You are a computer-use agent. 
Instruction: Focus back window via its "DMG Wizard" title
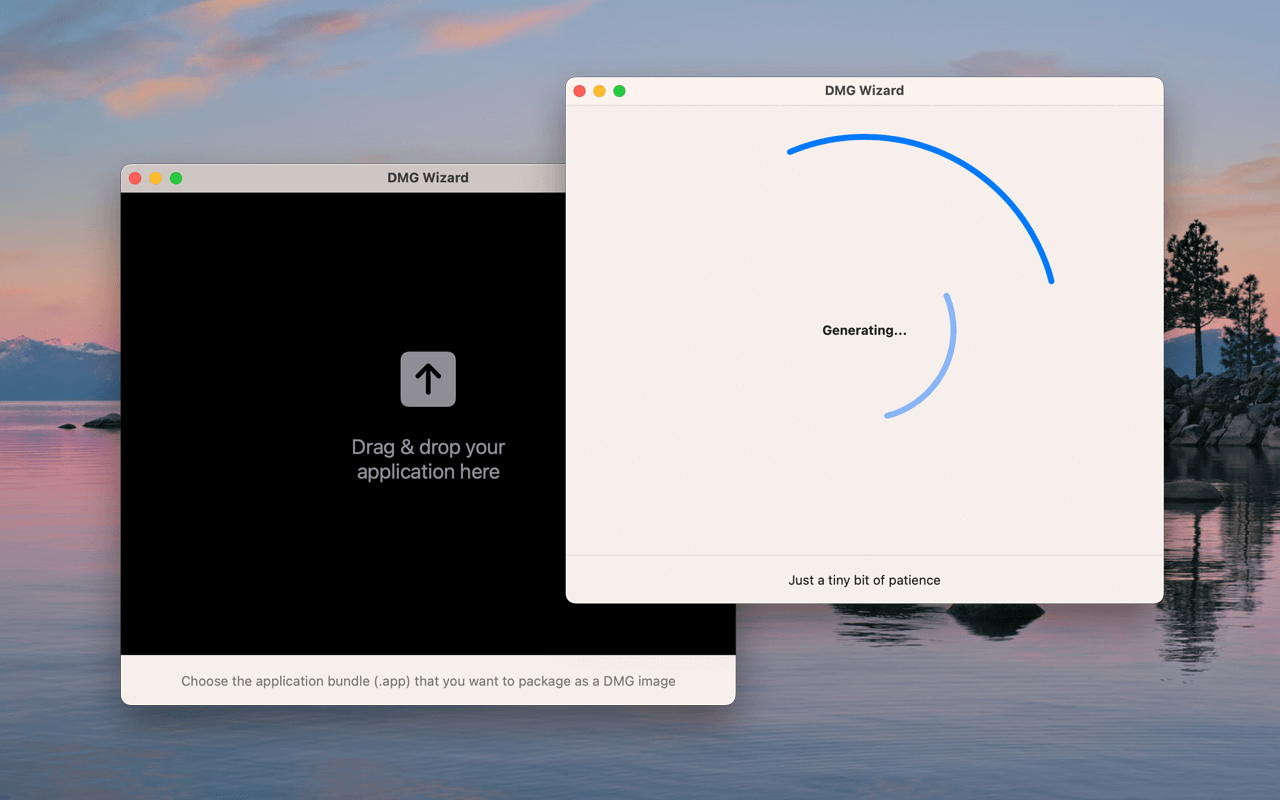428,178
